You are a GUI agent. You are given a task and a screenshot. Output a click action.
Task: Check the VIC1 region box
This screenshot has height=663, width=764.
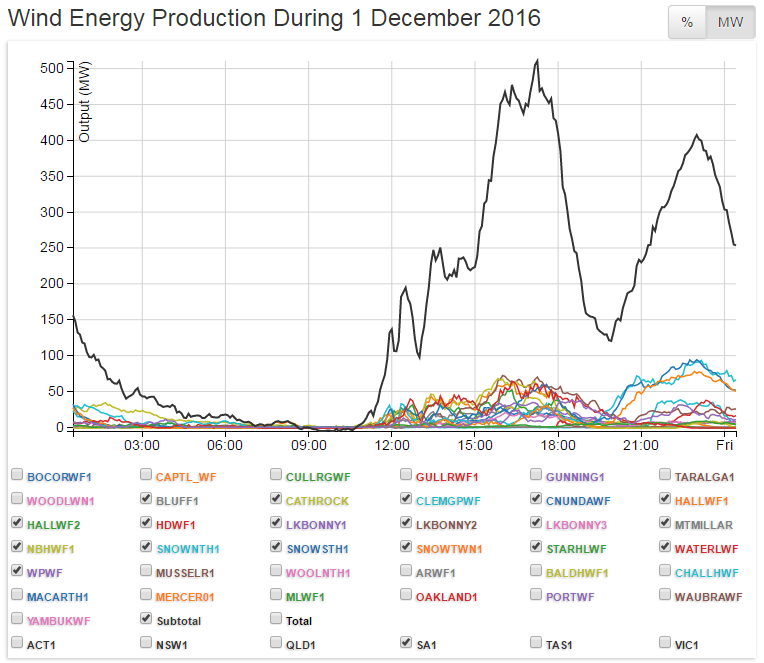(667, 643)
